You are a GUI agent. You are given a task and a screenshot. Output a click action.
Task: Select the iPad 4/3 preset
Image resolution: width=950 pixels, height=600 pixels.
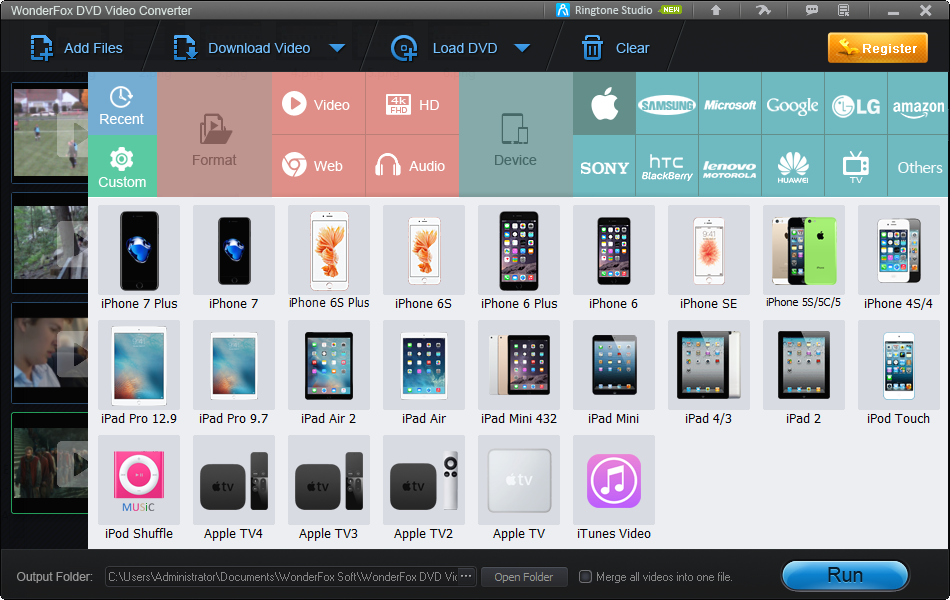pos(709,374)
